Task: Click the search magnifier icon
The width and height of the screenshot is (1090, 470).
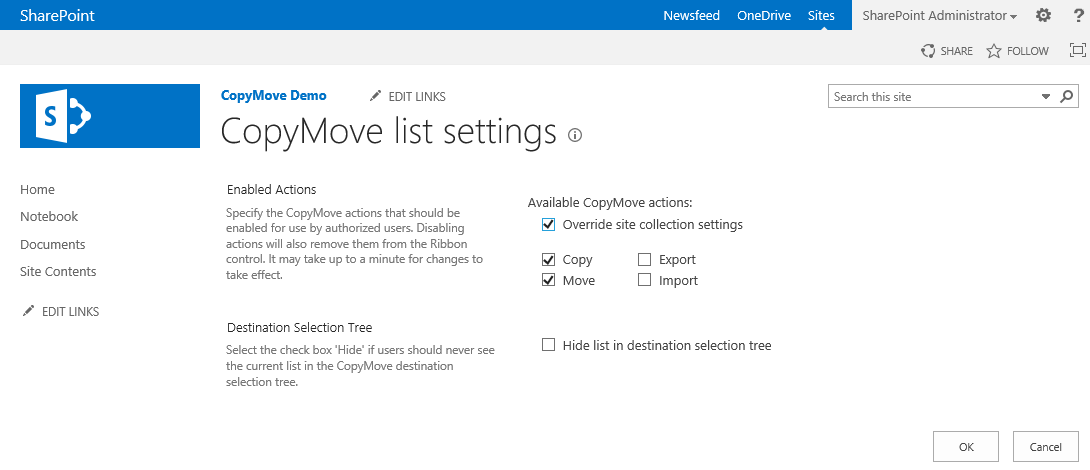Action: pos(1067,97)
